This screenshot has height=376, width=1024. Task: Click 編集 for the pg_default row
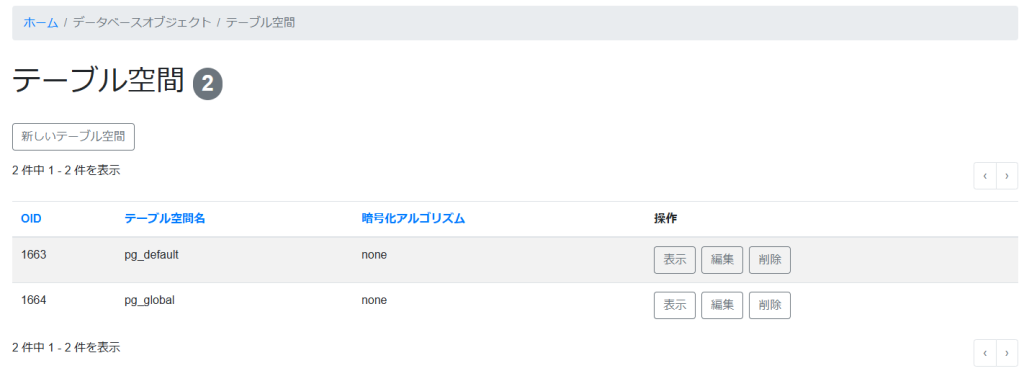click(722, 260)
